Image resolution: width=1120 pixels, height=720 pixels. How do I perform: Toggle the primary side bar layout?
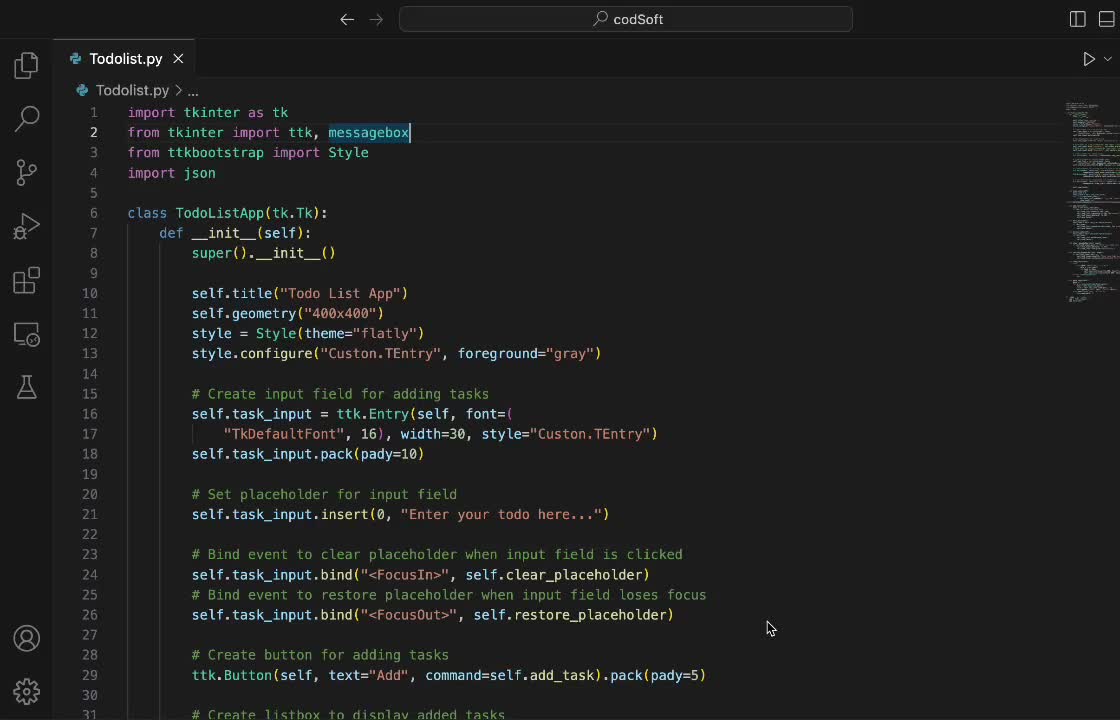click(1077, 19)
